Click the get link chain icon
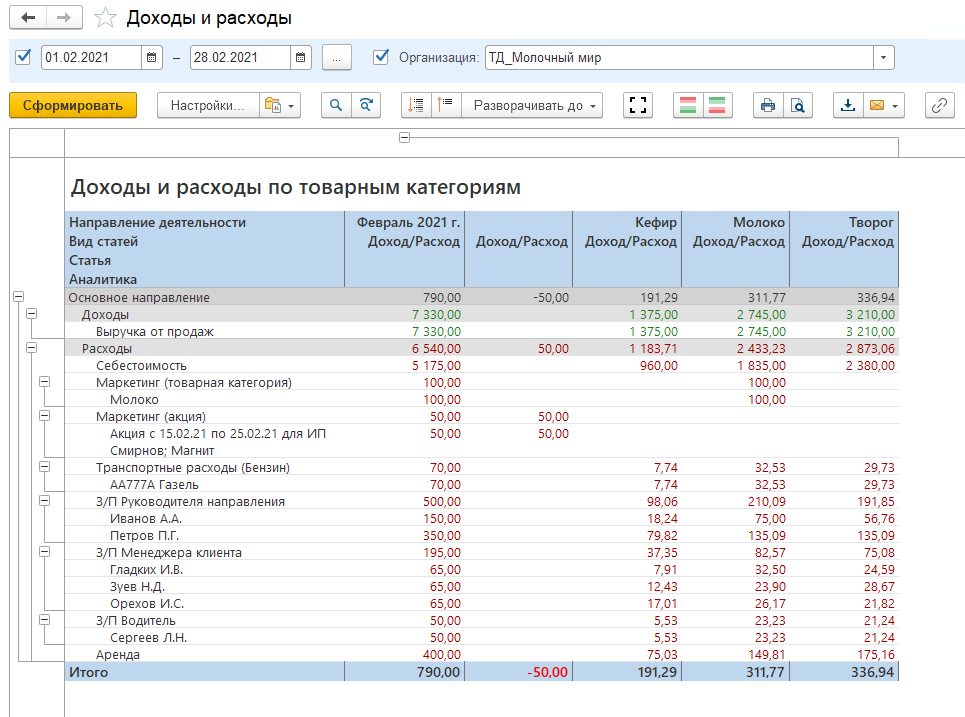965x717 pixels. (x=939, y=105)
